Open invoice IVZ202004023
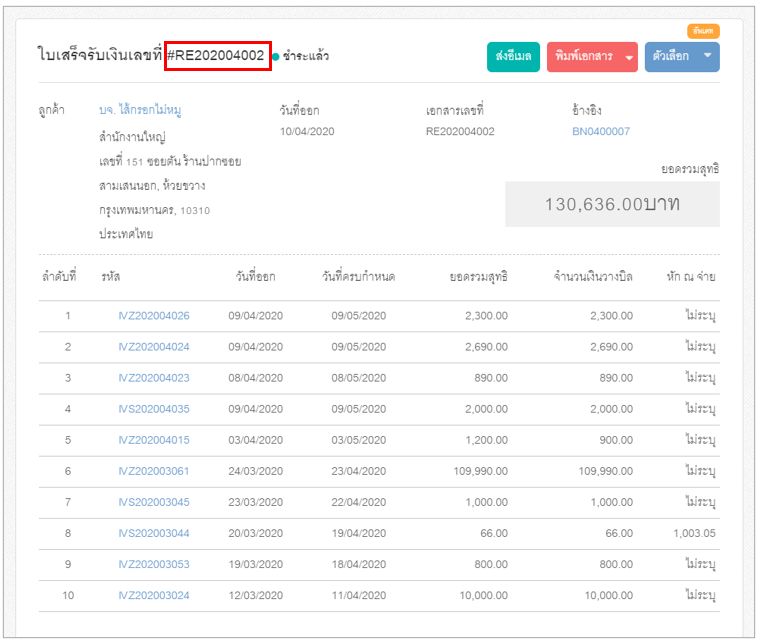This screenshot has height=644, width=763. tap(154, 378)
